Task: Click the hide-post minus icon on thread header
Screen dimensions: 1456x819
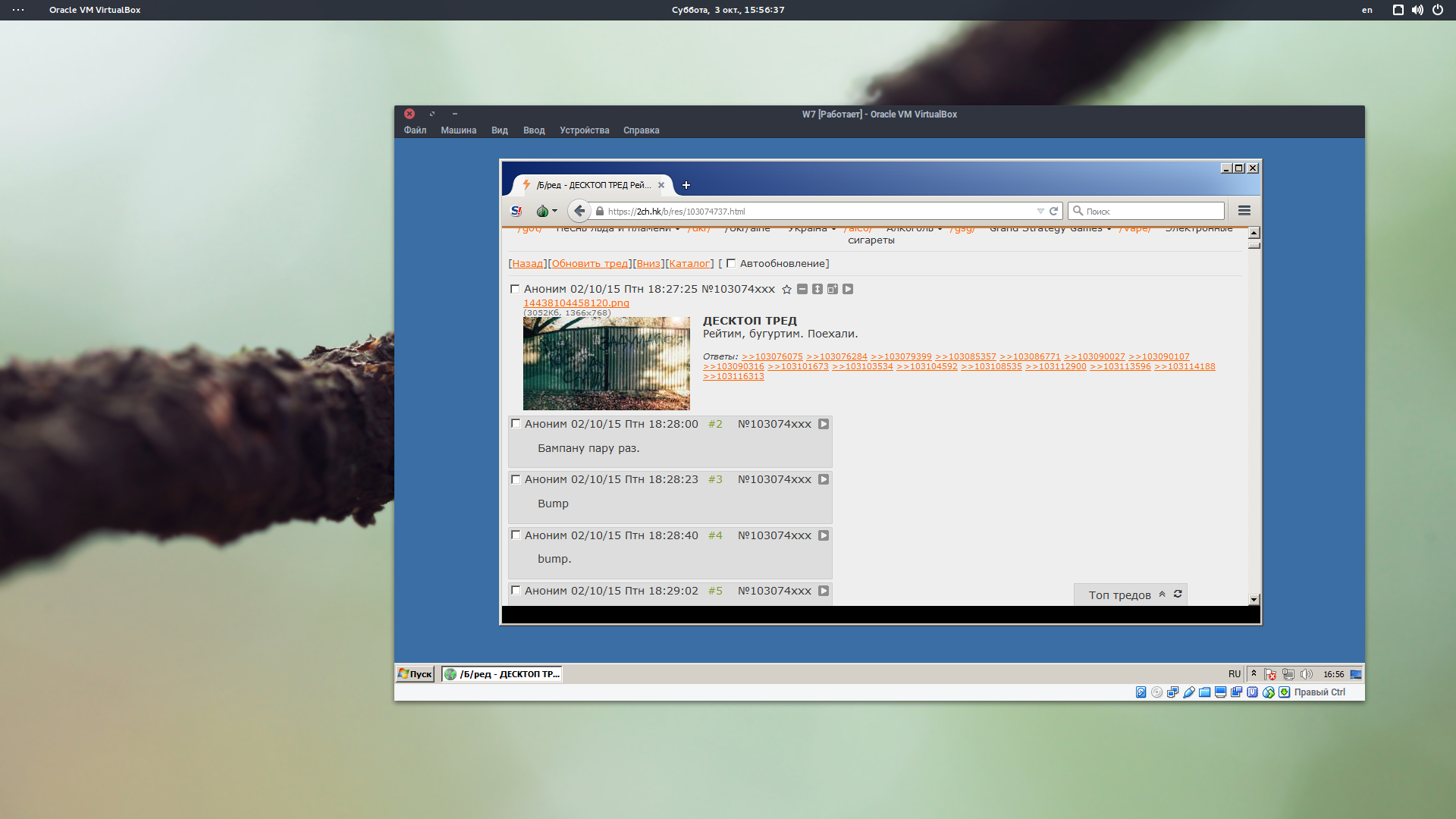Action: coord(802,289)
